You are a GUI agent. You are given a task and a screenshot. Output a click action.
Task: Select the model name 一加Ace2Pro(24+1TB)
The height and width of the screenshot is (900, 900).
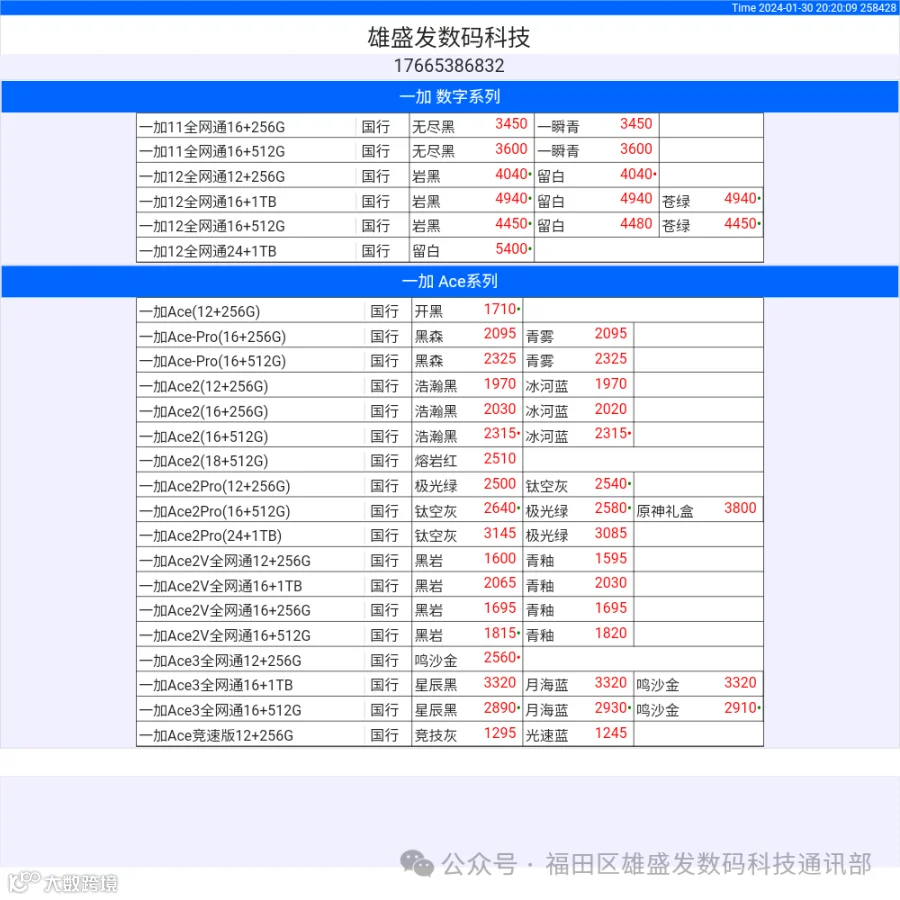click(211, 536)
